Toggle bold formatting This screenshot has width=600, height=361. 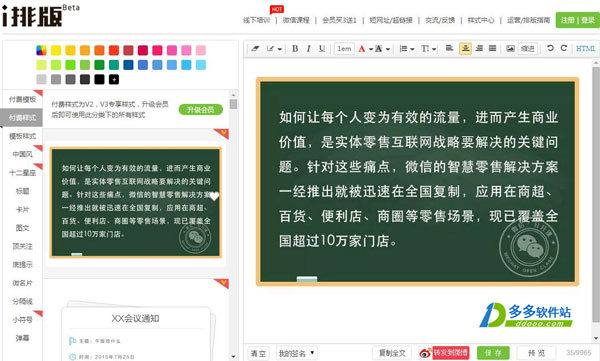tap(295, 49)
